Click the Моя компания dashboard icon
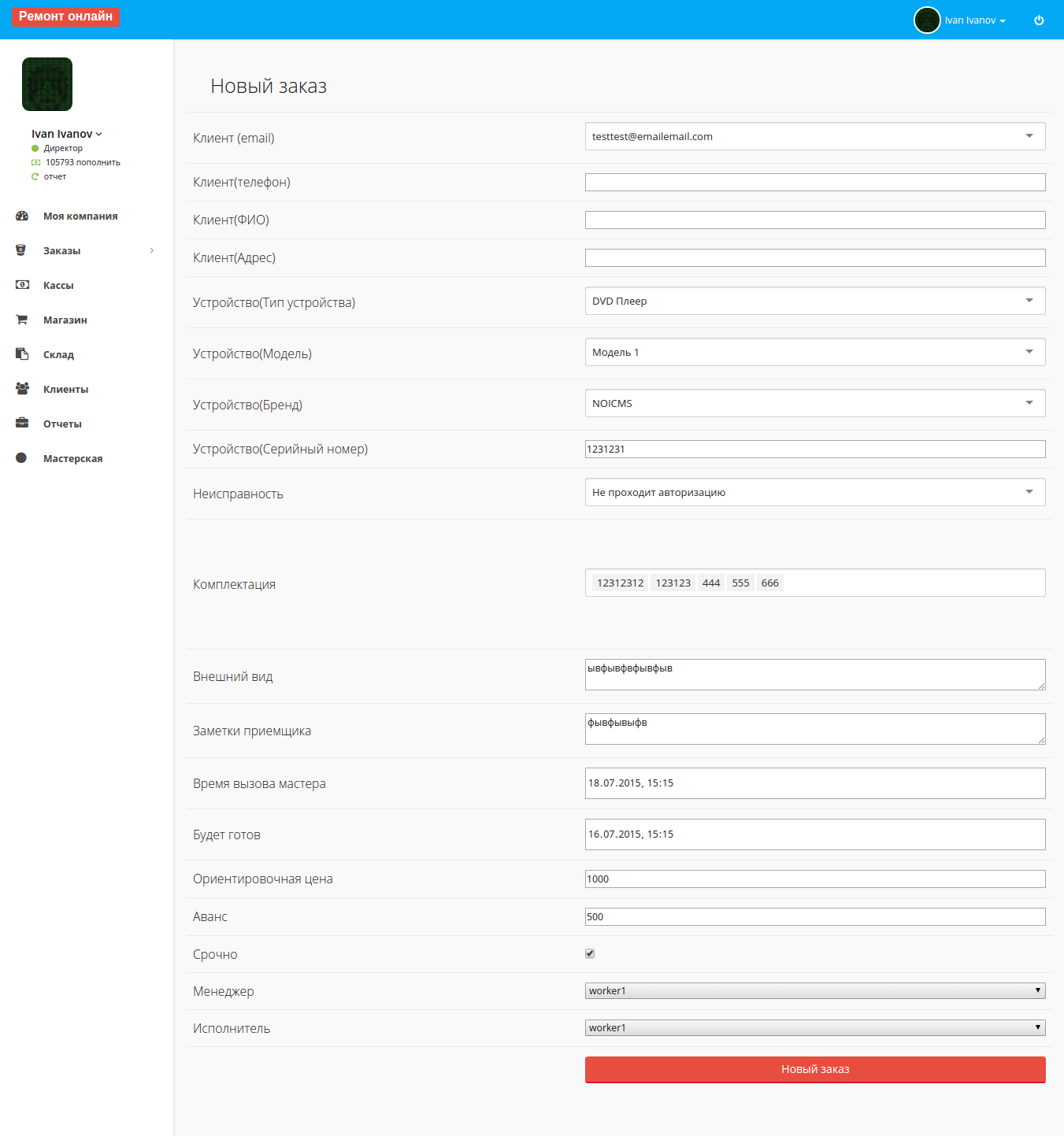Image resolution: width=1064 pixels, height=1136 pixels. (22, 216)
